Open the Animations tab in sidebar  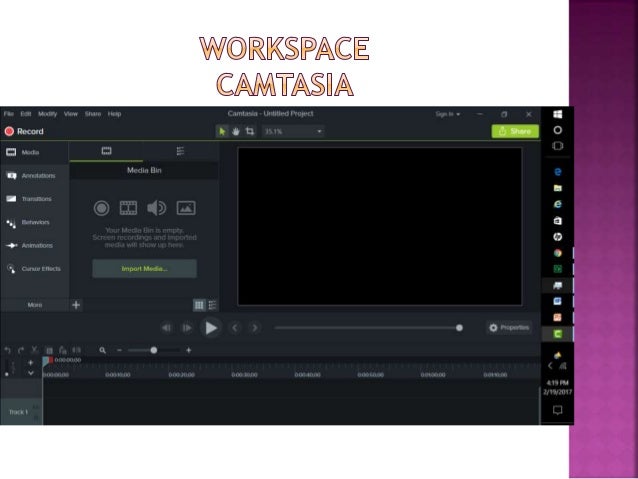pos(35,245)
